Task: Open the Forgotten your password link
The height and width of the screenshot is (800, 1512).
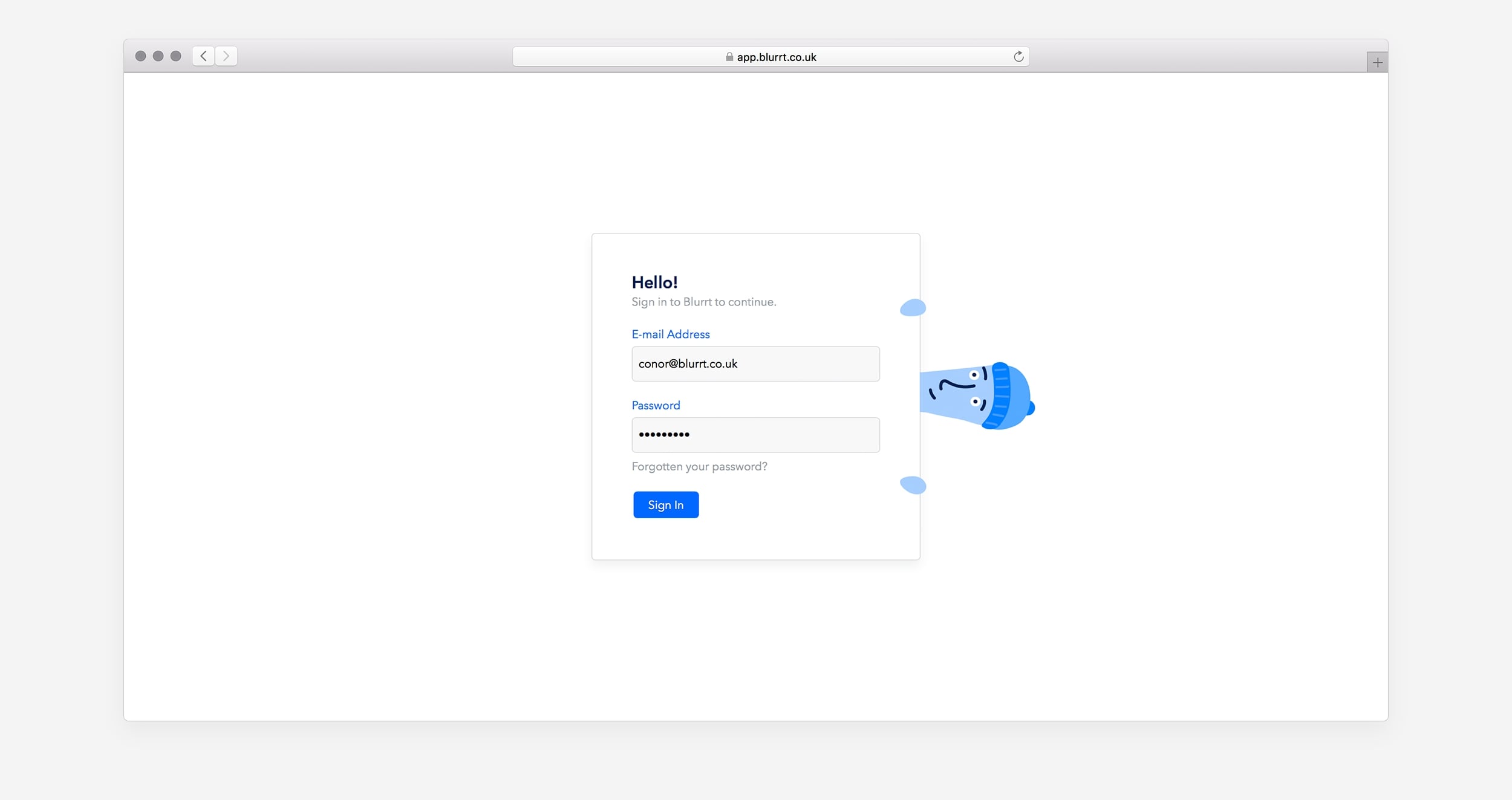Action: tap(699, 466)
